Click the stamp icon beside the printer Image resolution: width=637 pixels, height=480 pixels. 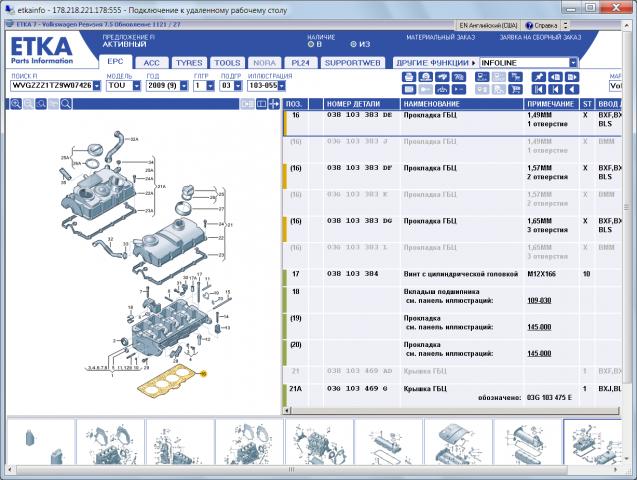coord(425,77)
